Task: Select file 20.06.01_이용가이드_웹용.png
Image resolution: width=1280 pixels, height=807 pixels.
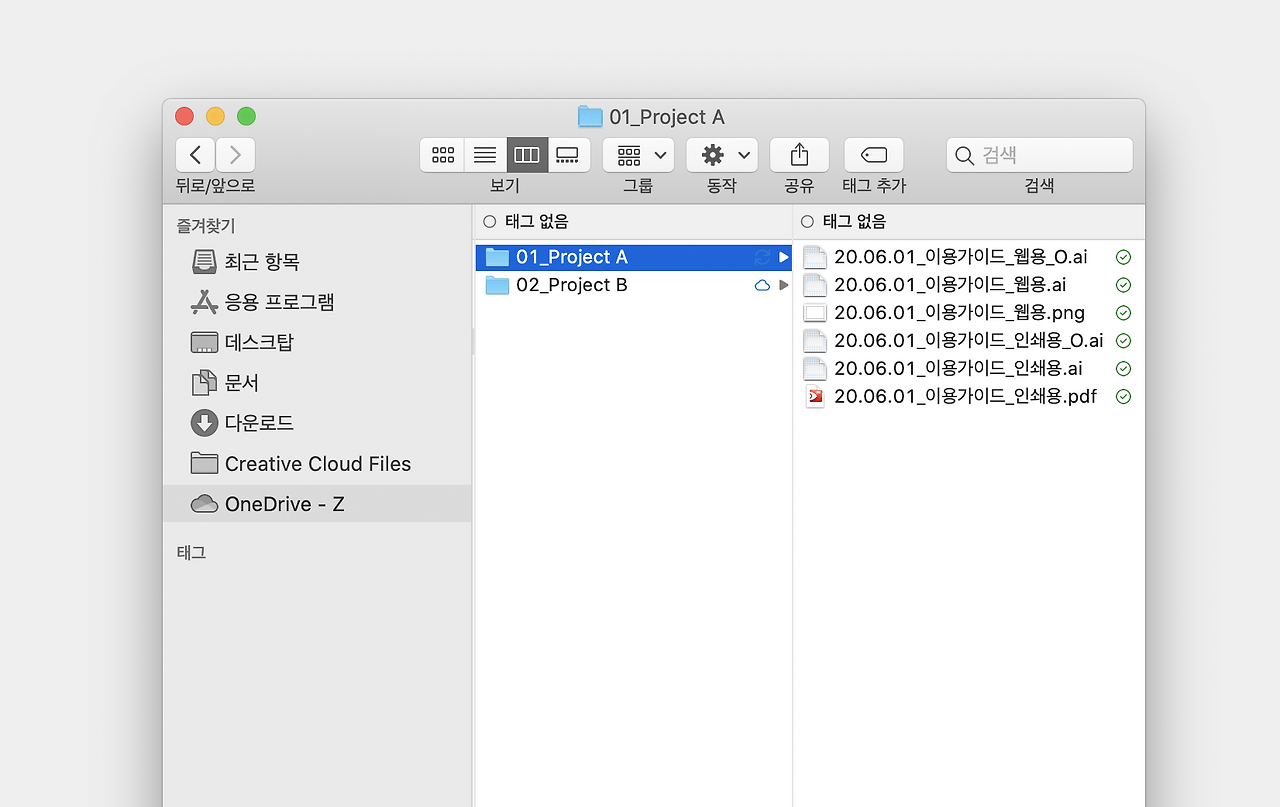Action: pos(968,313)
